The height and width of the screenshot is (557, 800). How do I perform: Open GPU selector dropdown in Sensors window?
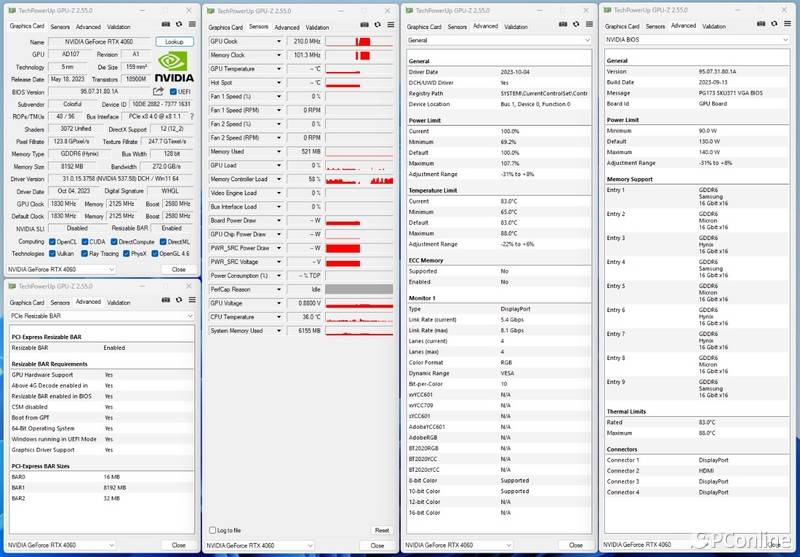coord(259,545)
